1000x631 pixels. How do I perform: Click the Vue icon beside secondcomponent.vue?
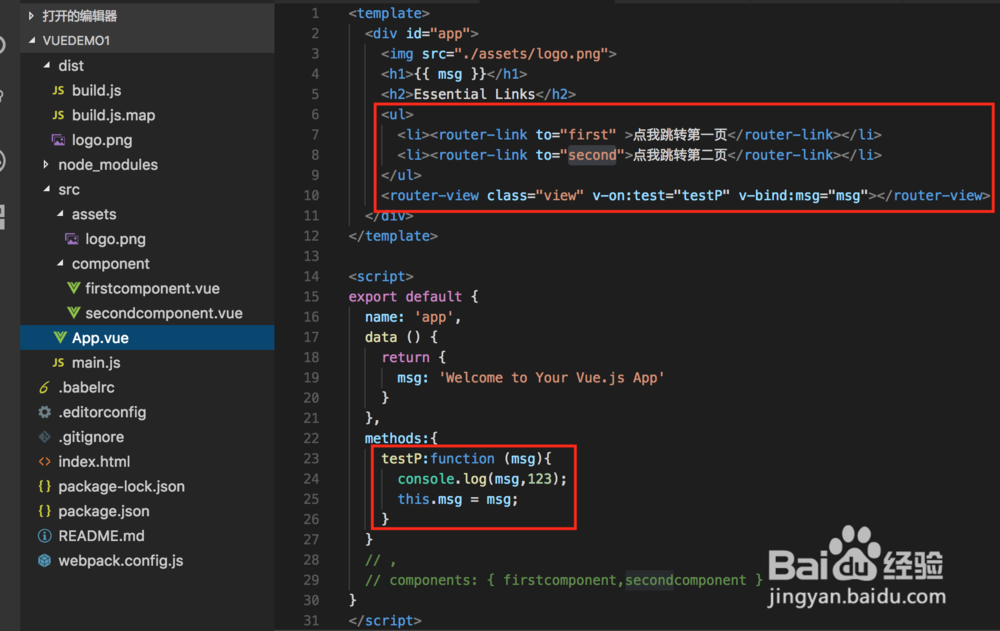point(73,313)
